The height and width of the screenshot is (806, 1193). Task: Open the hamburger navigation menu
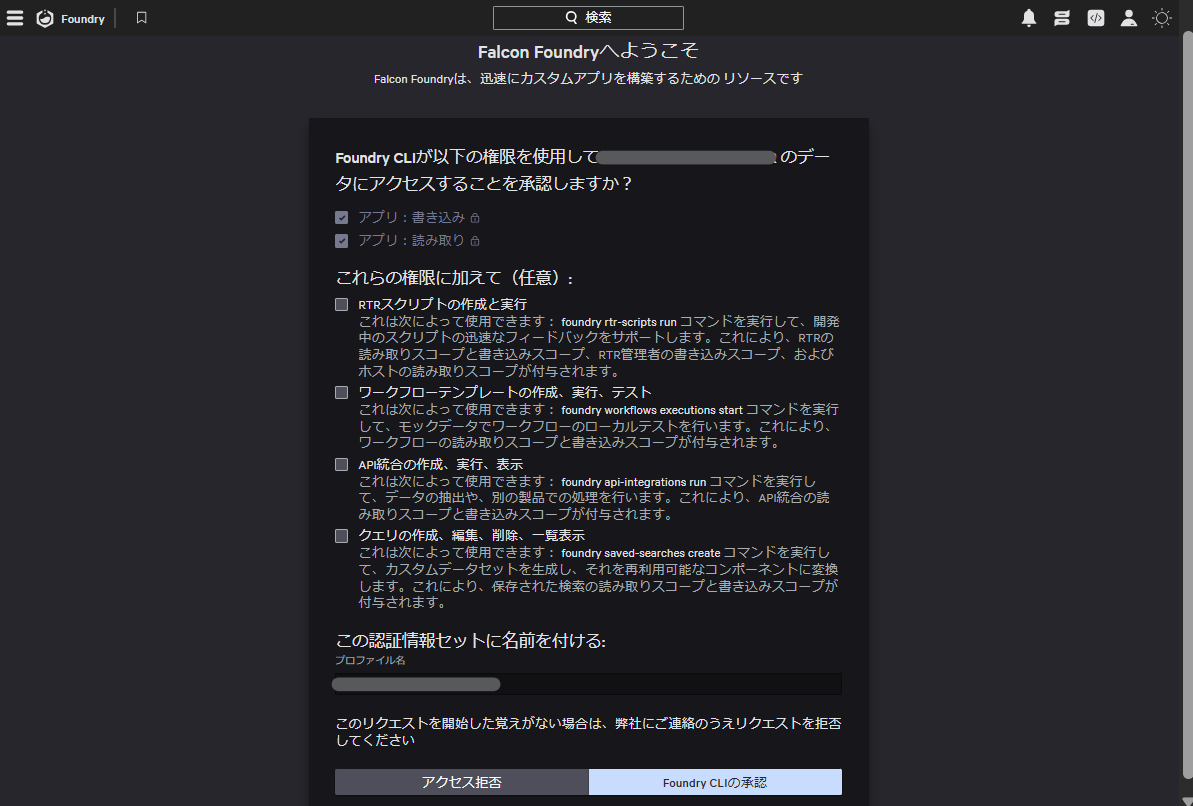coord(15,17)
